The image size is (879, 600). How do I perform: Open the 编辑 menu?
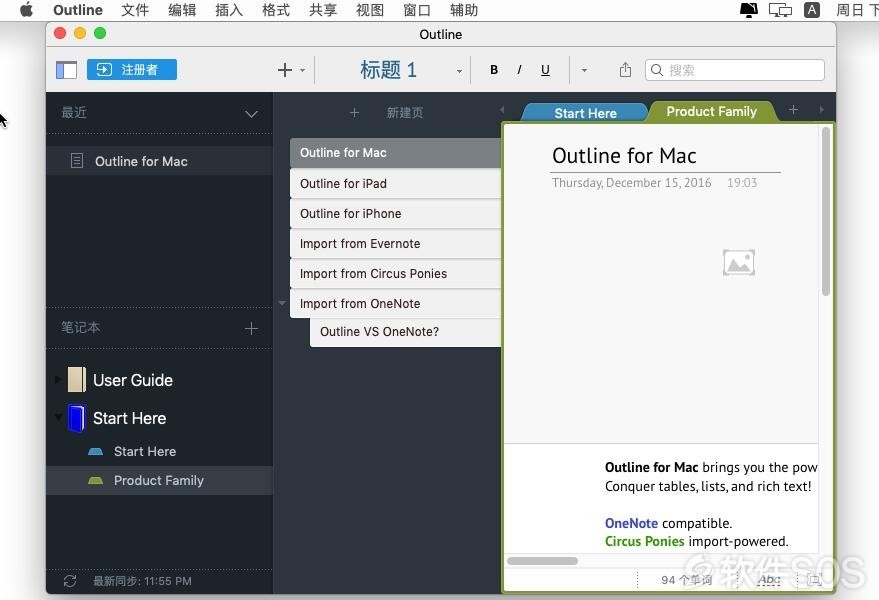point(182,10)
